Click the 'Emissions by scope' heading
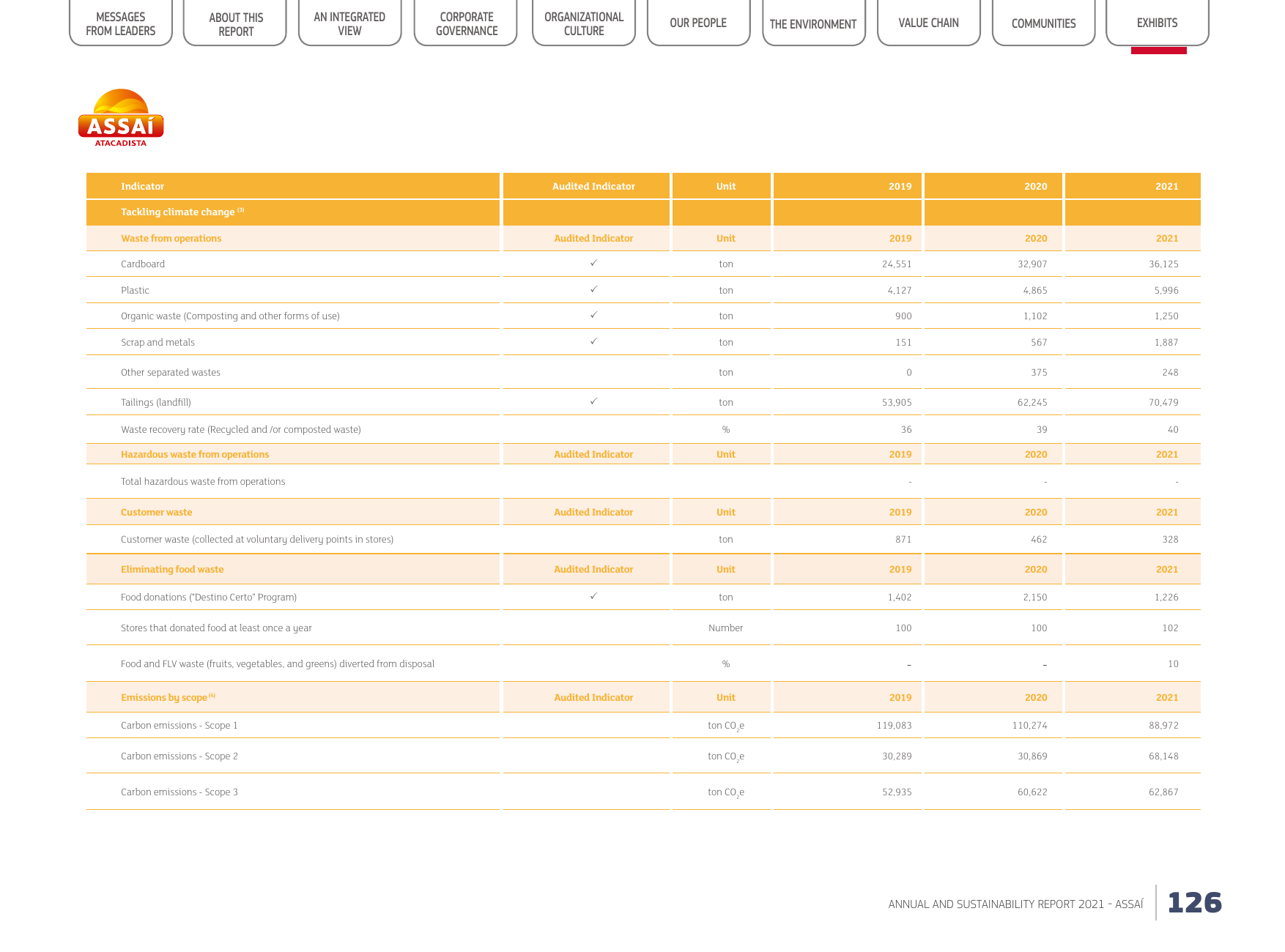Image resolution: width=1285 pixels, height=952 pixels. coord(168,697)
